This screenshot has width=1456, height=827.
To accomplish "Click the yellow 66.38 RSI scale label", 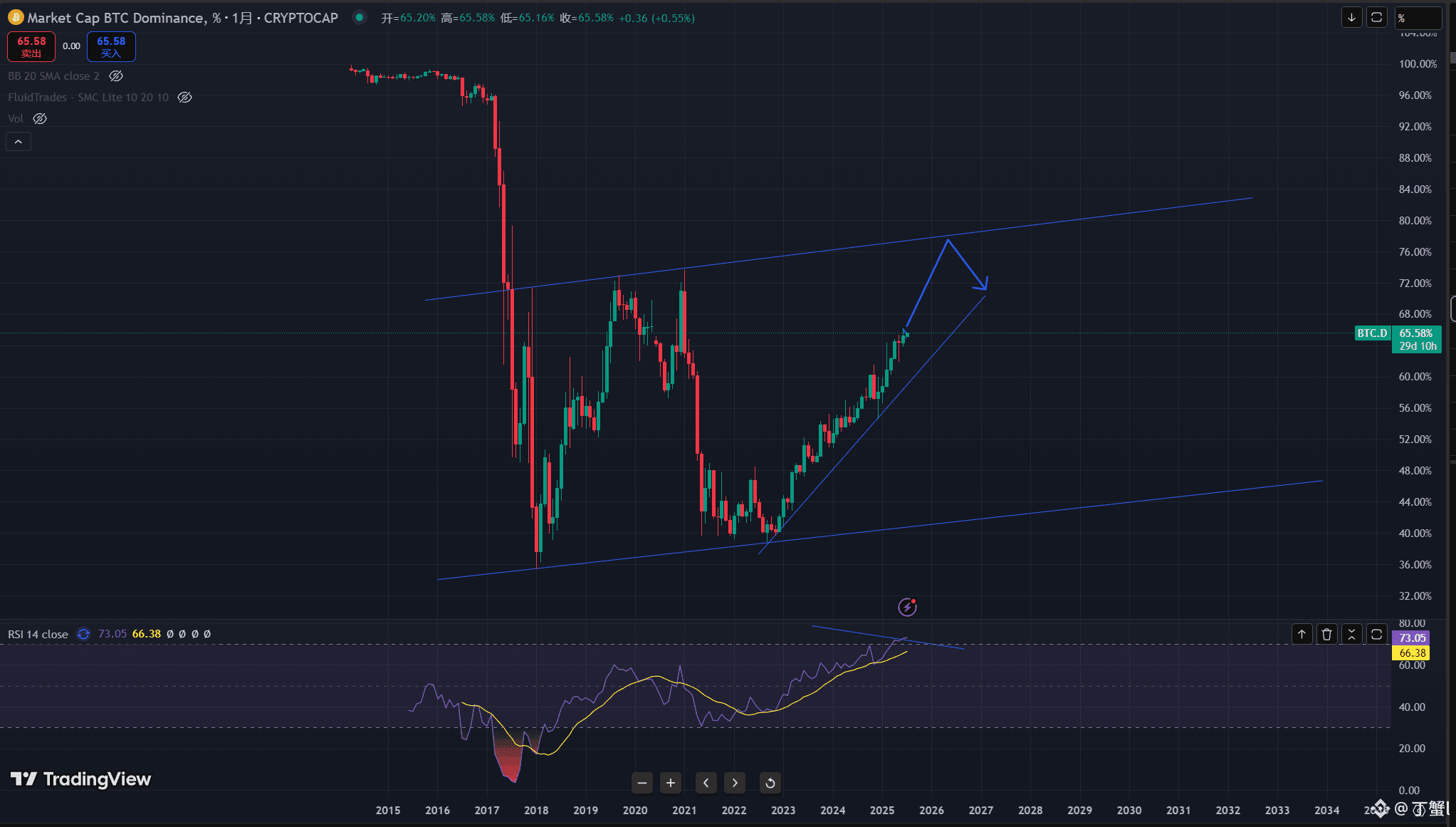I will point(1412,653).
